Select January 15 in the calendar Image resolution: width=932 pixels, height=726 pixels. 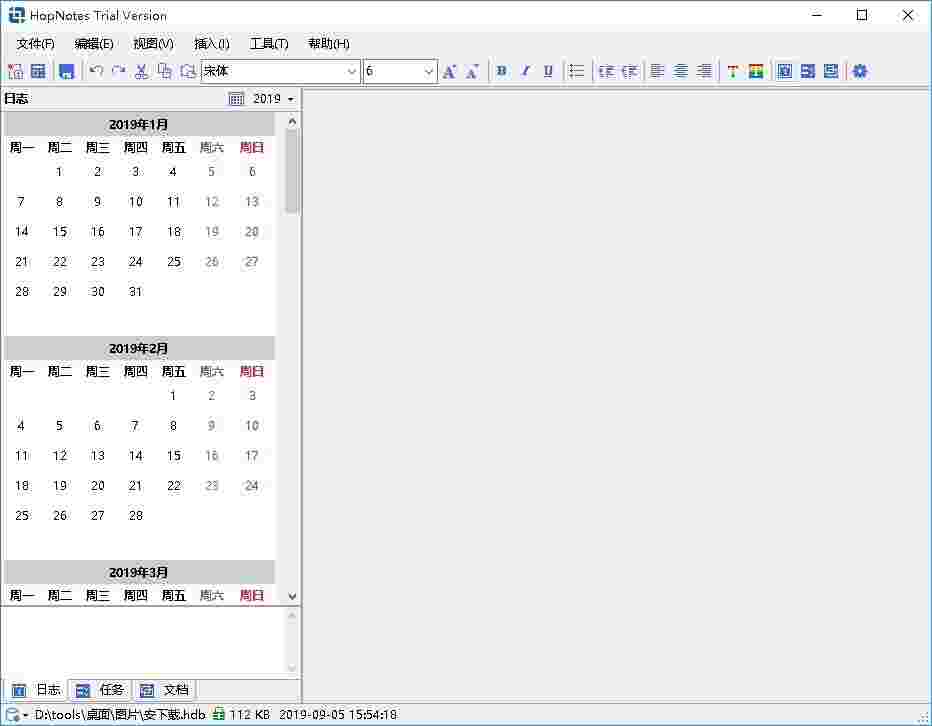coord(59,231)
